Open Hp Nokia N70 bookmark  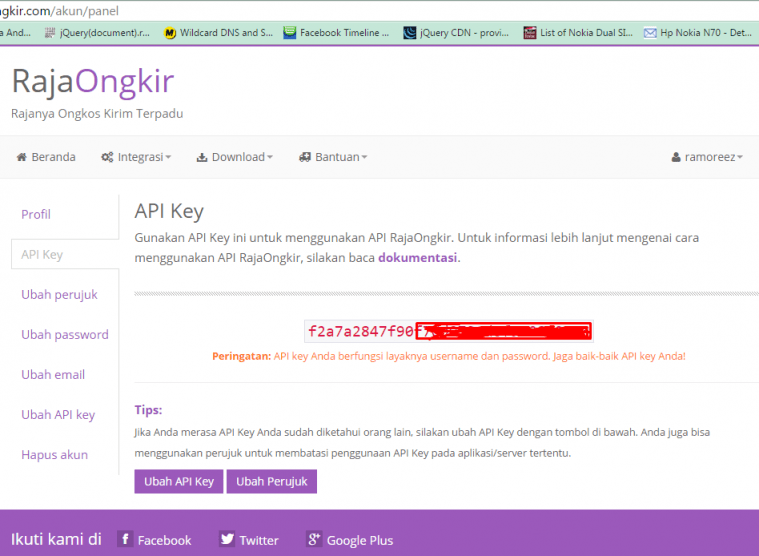(x=698, y=33)
